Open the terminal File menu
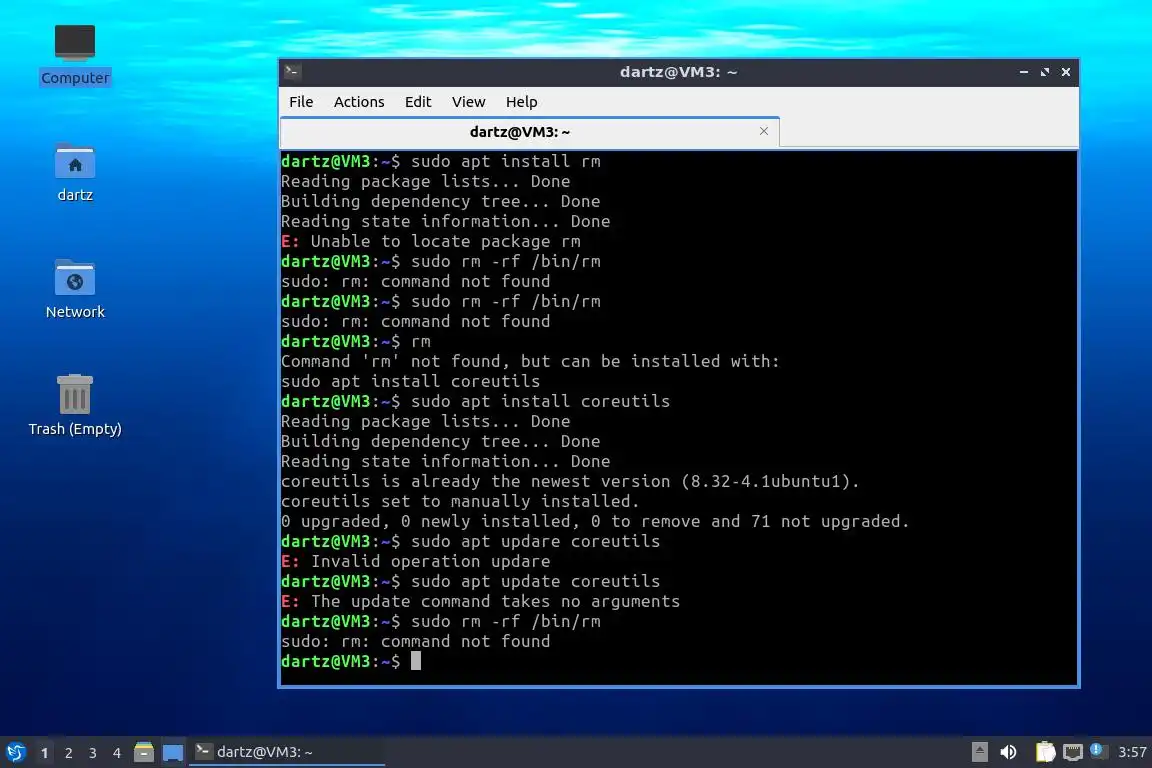This screenshot has width=1152, height=768. (301, 102)
